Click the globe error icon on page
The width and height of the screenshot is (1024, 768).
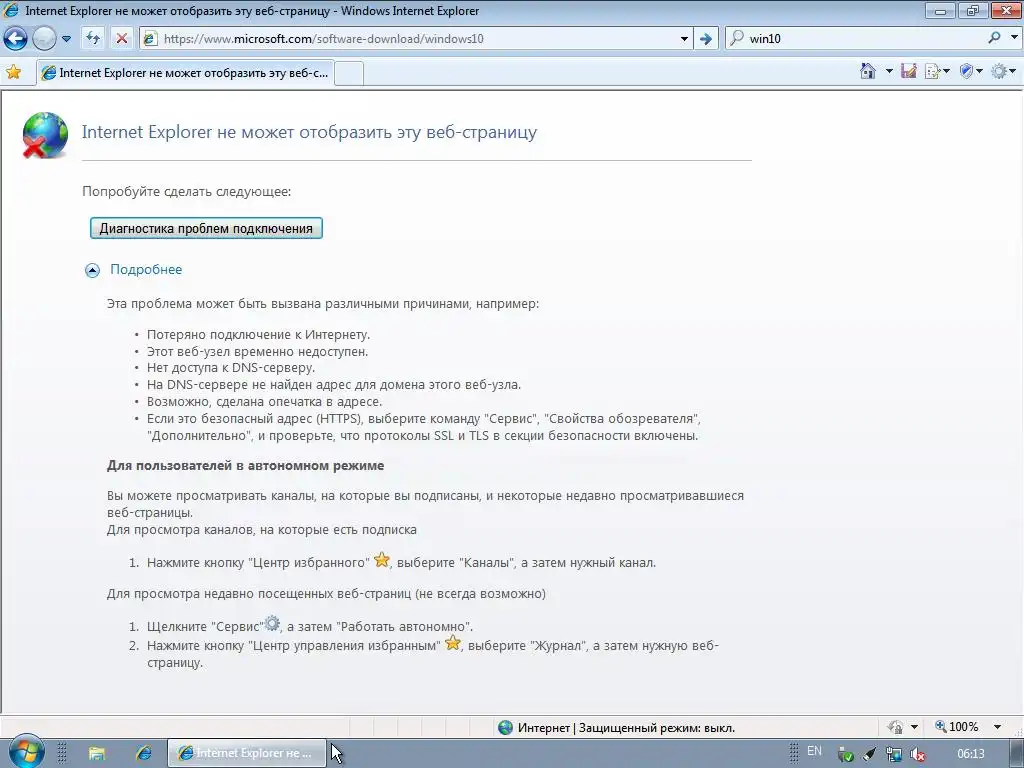coord(44,136)
